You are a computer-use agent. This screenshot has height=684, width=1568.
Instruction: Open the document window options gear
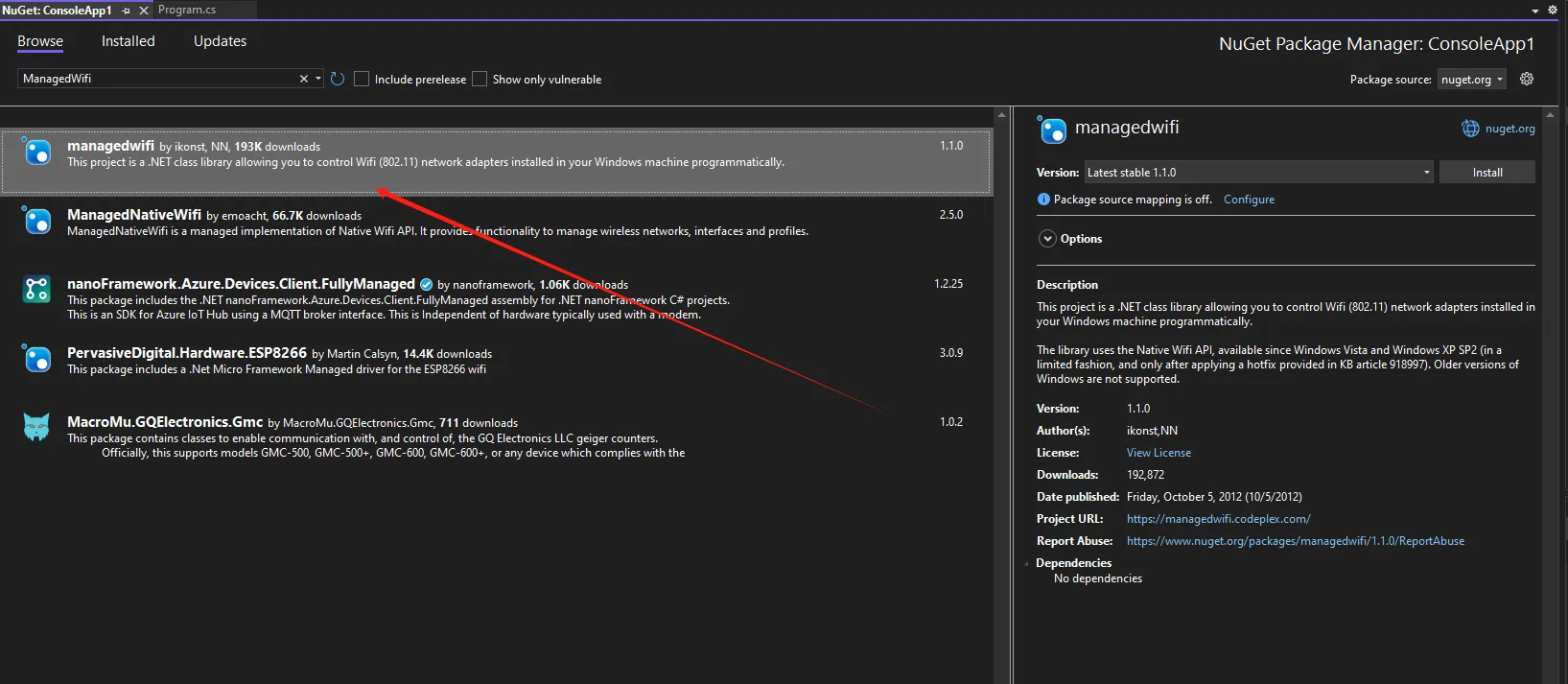[x=1553, y=10]
